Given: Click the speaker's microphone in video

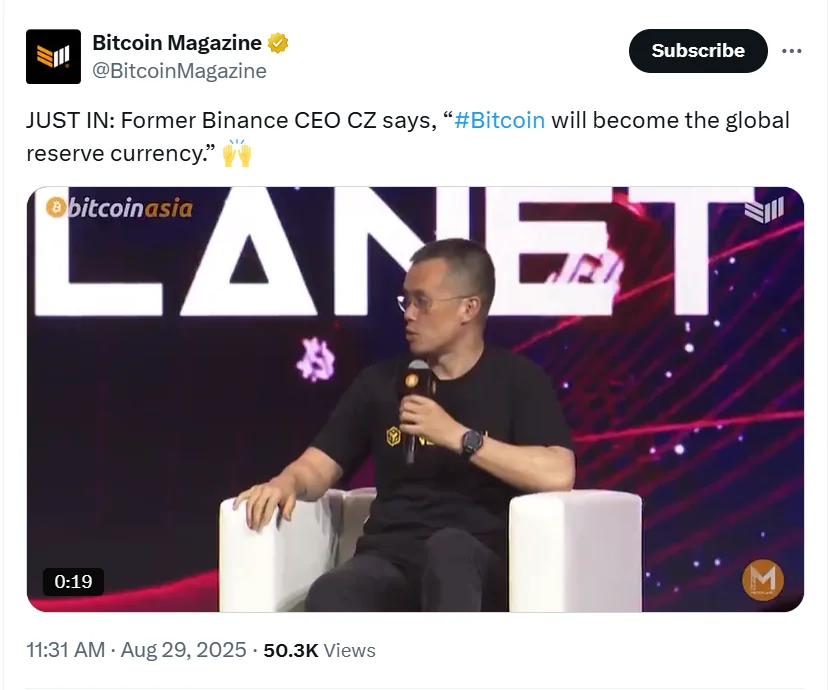Looking at the screenshot, I should (x=415, y=410).
